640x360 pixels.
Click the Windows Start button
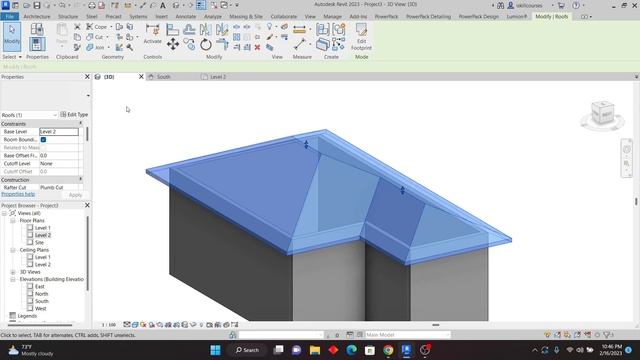pos(216,350)
